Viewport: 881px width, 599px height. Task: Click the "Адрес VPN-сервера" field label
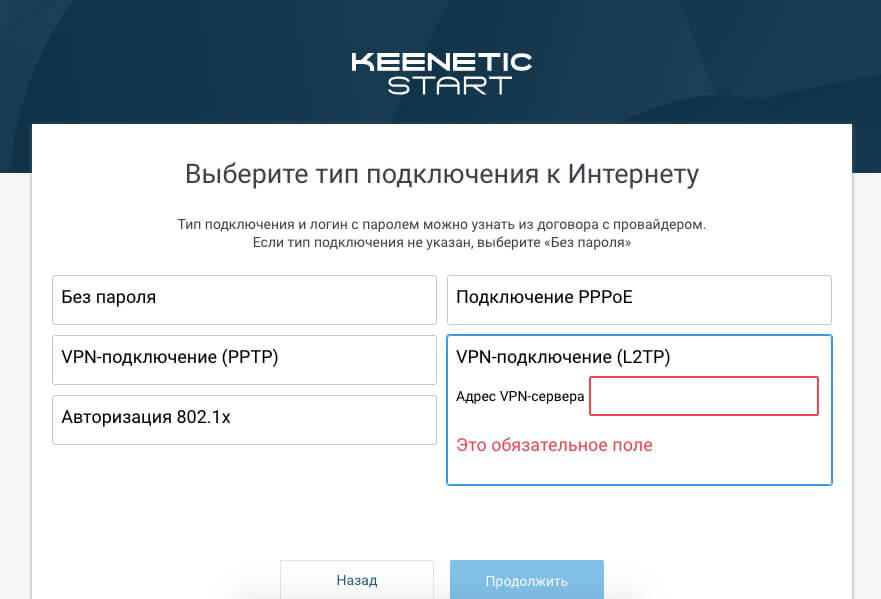[520, 396]
